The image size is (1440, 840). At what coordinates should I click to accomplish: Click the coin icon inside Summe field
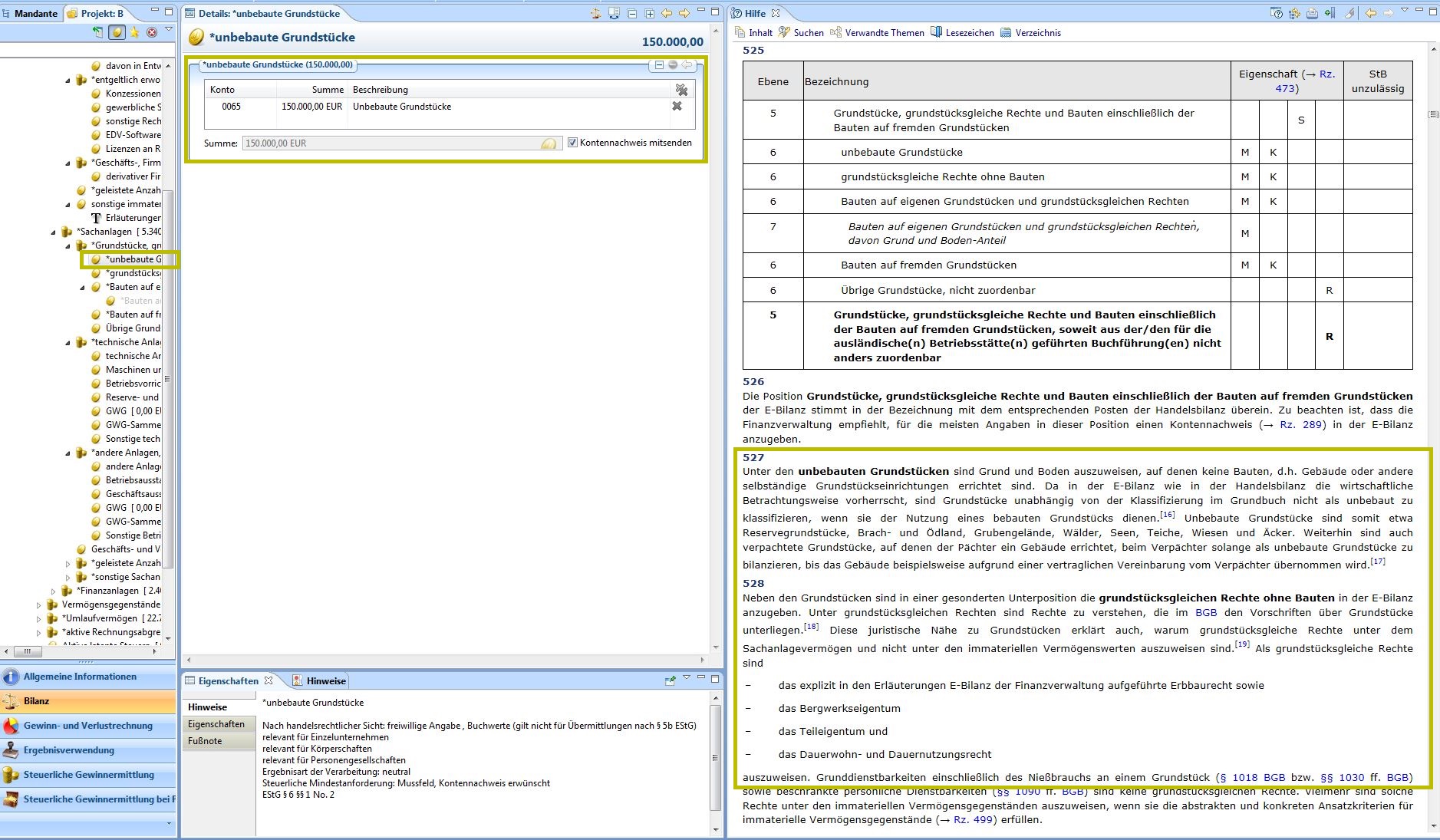tap(549, 143)
